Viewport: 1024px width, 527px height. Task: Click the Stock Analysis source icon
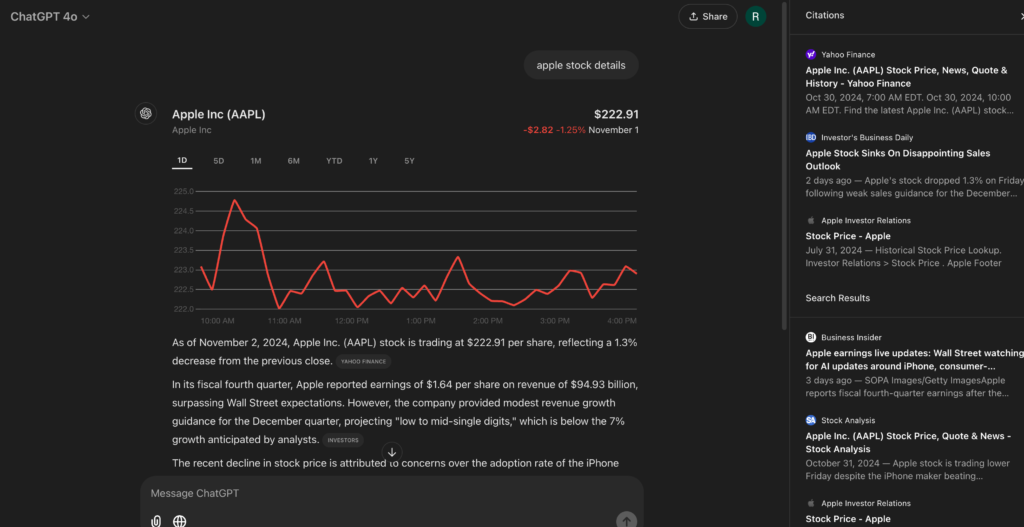(x=811, y=421)
